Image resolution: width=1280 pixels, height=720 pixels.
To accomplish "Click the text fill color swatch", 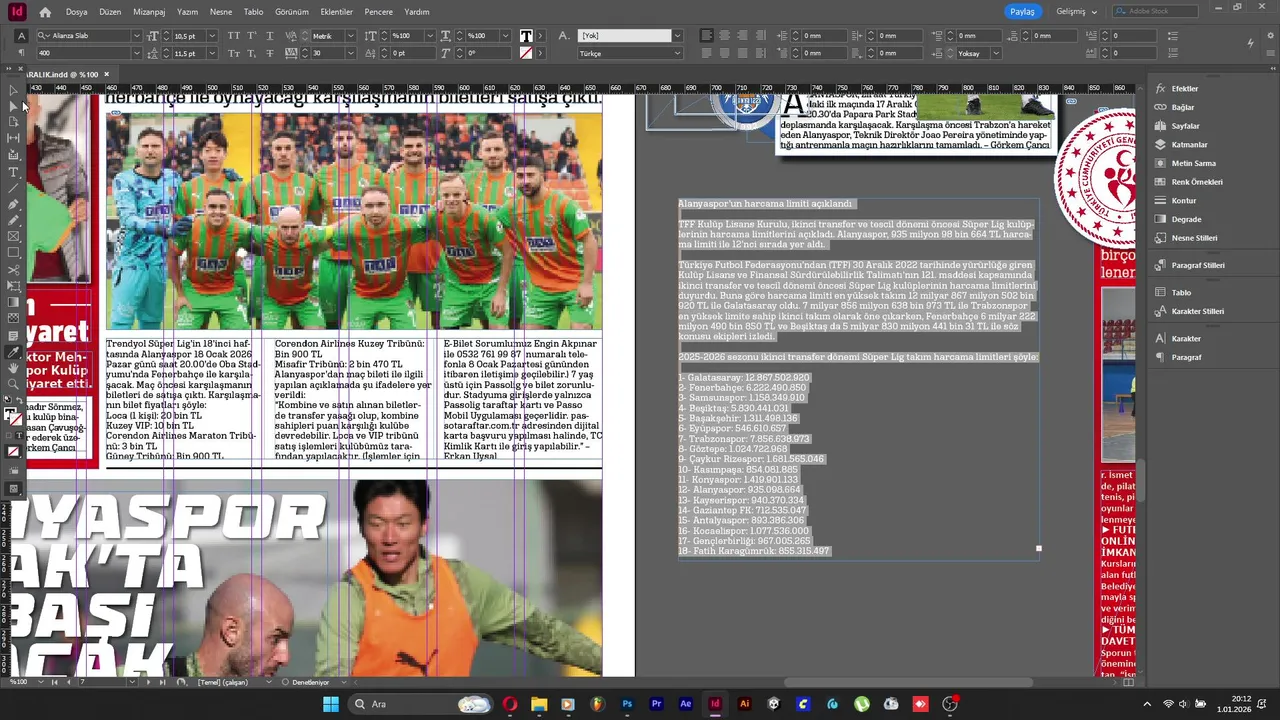I will 526,36.
